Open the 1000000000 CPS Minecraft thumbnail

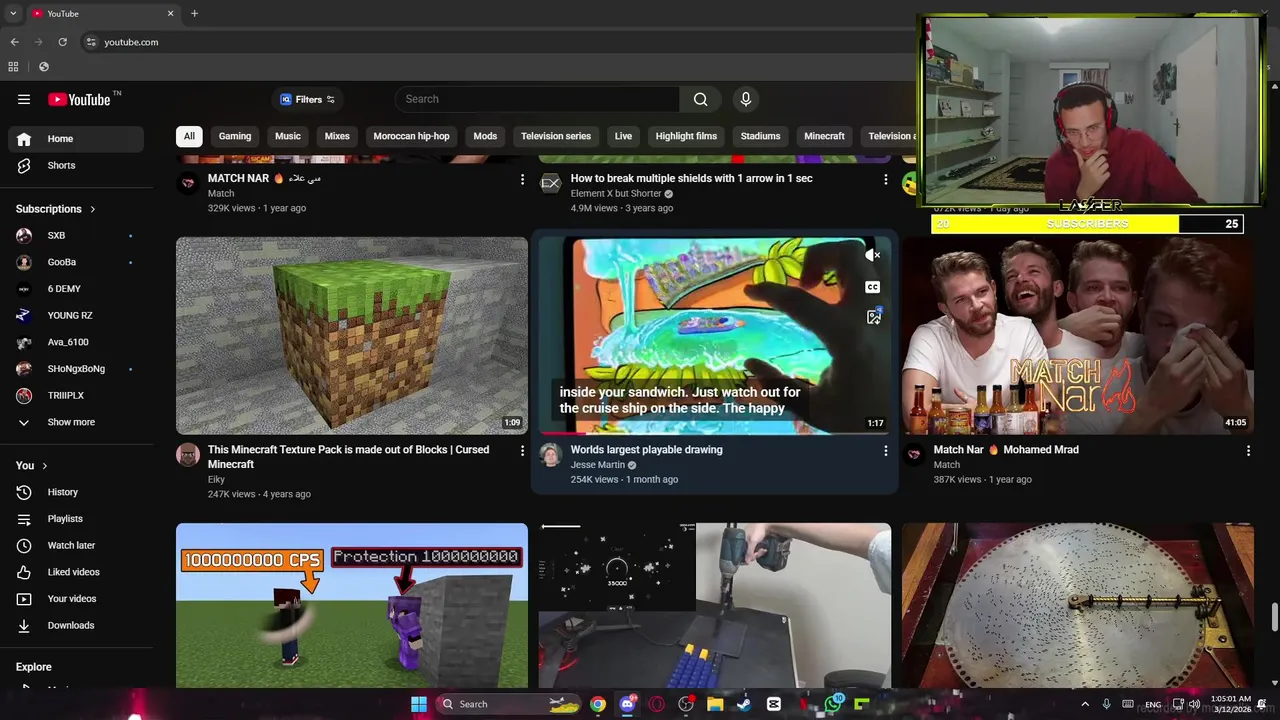click(x=352, y=606)
